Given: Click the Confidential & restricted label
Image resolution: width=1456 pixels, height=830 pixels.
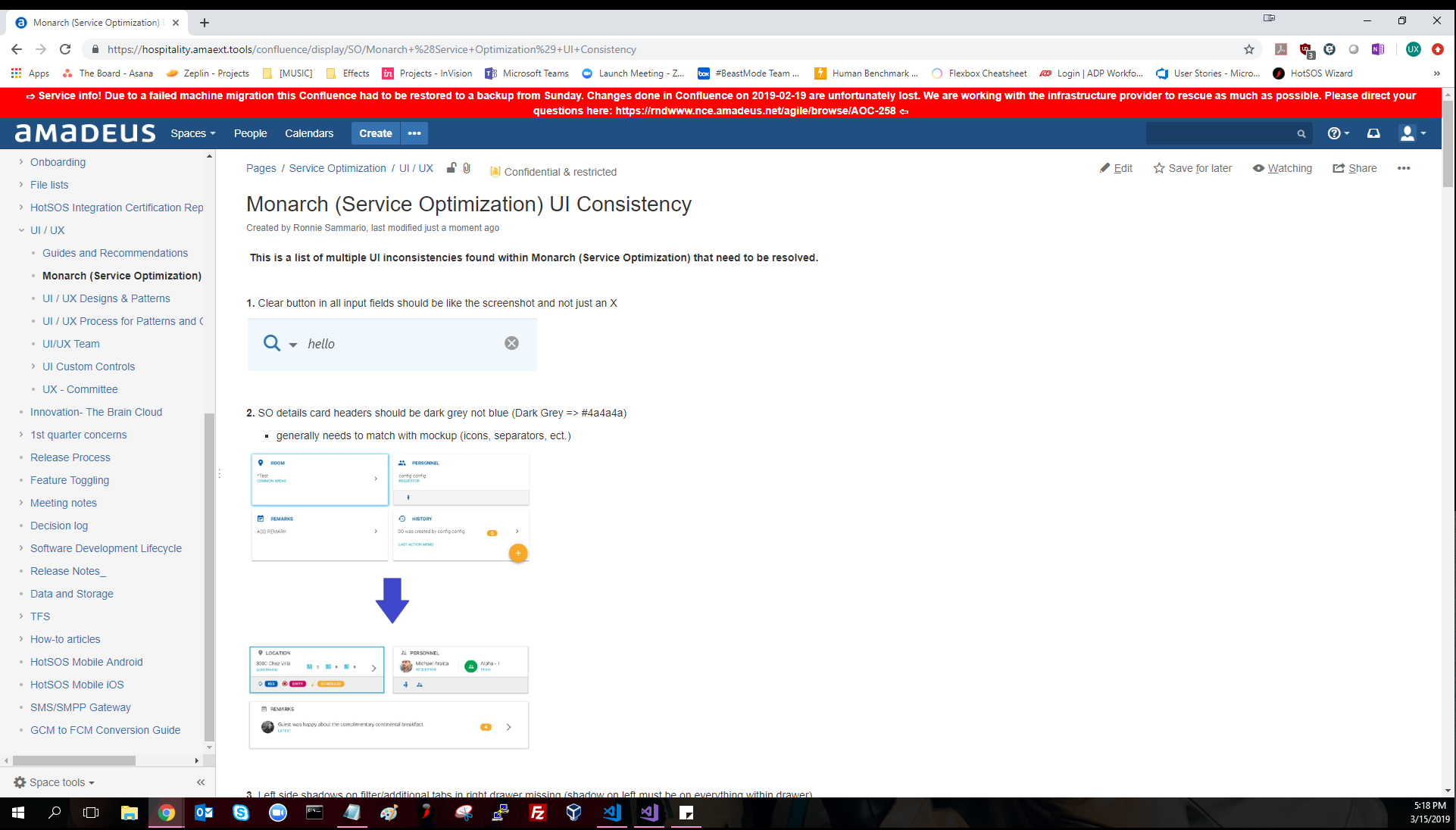Looking at the screenshot, I should [x=553, y=172].
